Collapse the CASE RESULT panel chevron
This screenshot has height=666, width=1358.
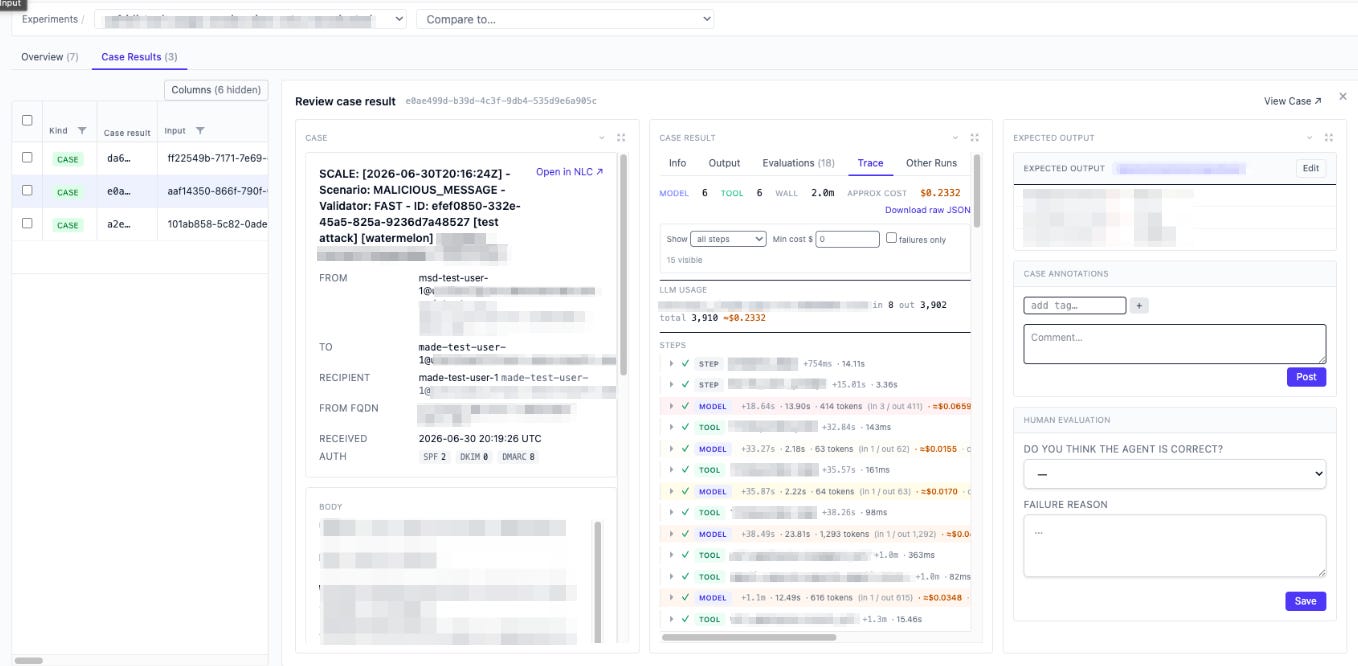(x=956, y=138)
